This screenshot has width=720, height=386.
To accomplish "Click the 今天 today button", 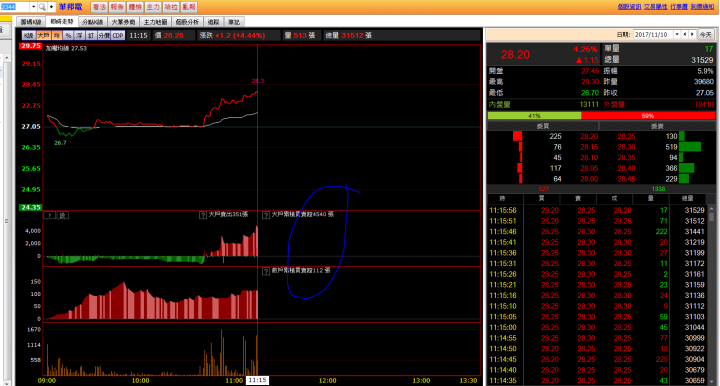I will point(706,34).
